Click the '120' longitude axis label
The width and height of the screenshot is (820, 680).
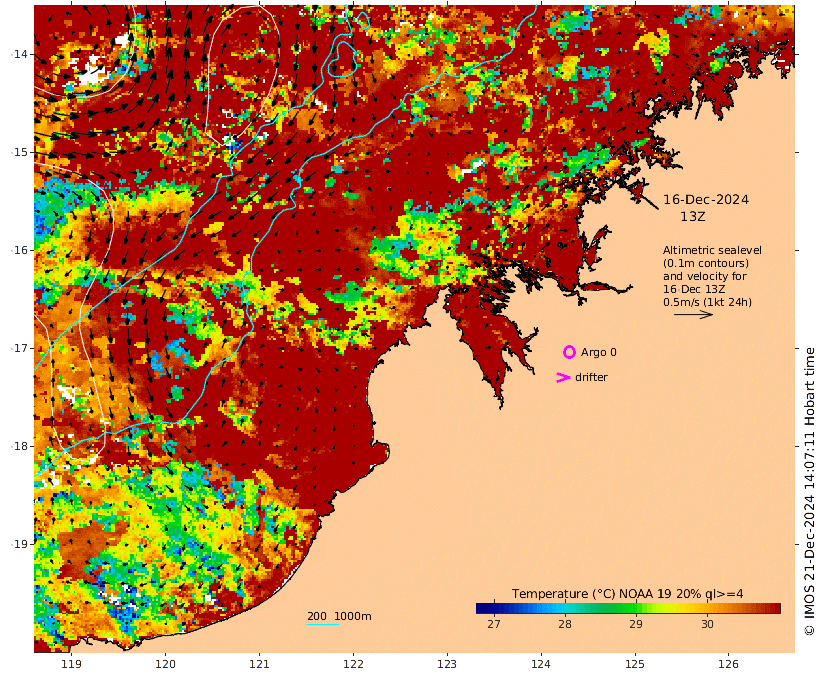[165, 664]
